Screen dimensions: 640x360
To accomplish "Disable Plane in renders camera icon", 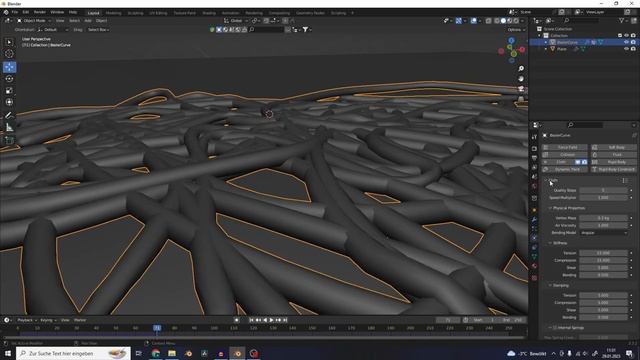I will click(x=633, y=49).
